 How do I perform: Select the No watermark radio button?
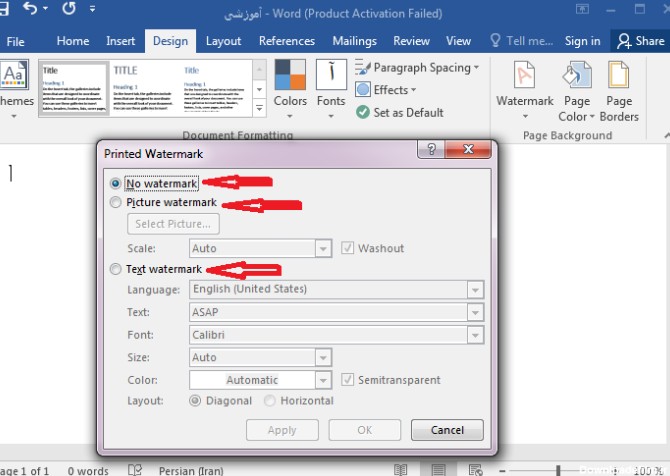point(116,183)
